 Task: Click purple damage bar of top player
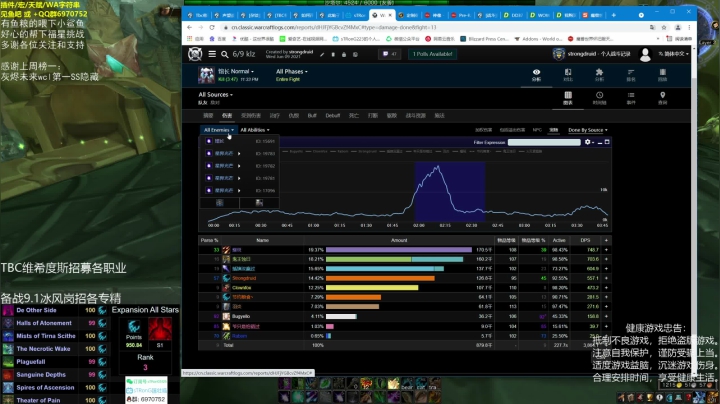pyautogui.click(x=399, y=250)
